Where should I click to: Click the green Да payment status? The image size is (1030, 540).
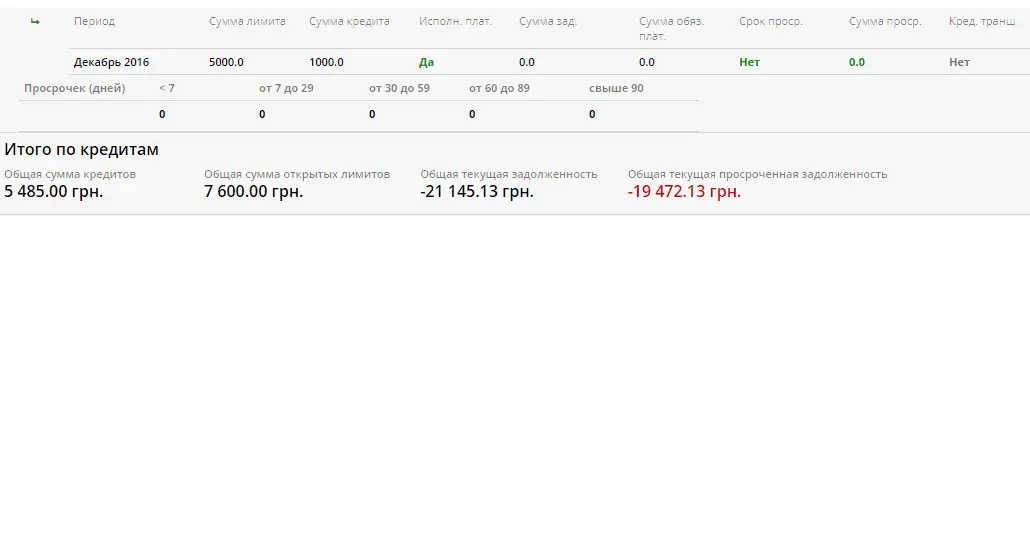coord(426,62)
